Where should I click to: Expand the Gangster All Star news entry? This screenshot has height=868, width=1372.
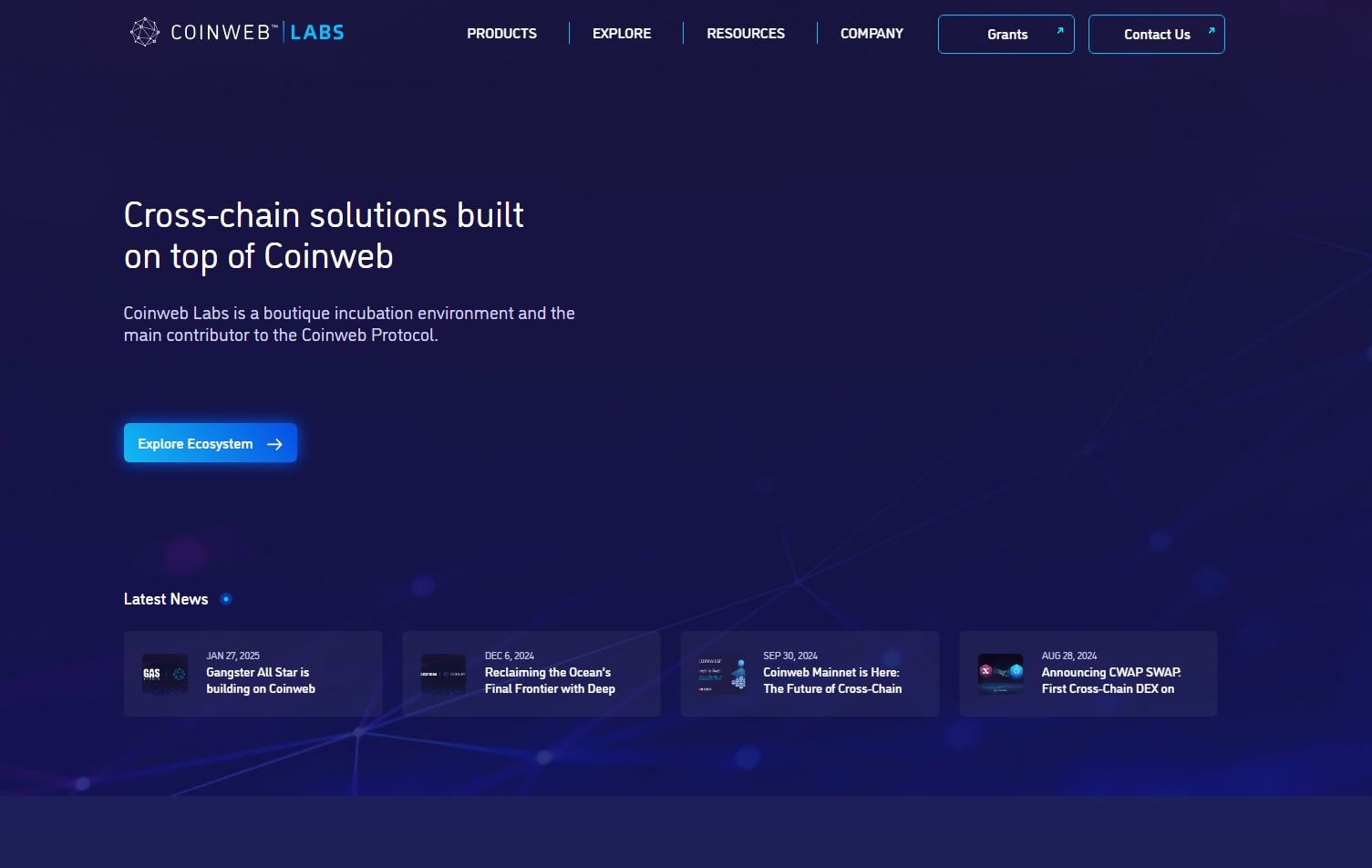point(253,674)
